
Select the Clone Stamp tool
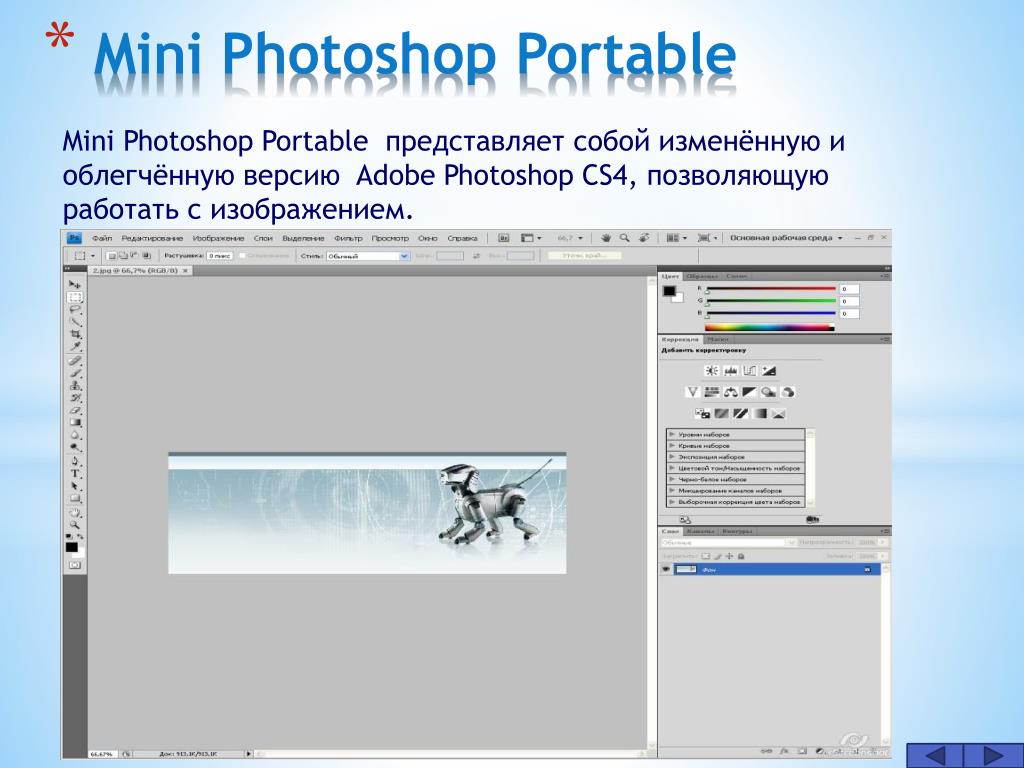(75, 385)
